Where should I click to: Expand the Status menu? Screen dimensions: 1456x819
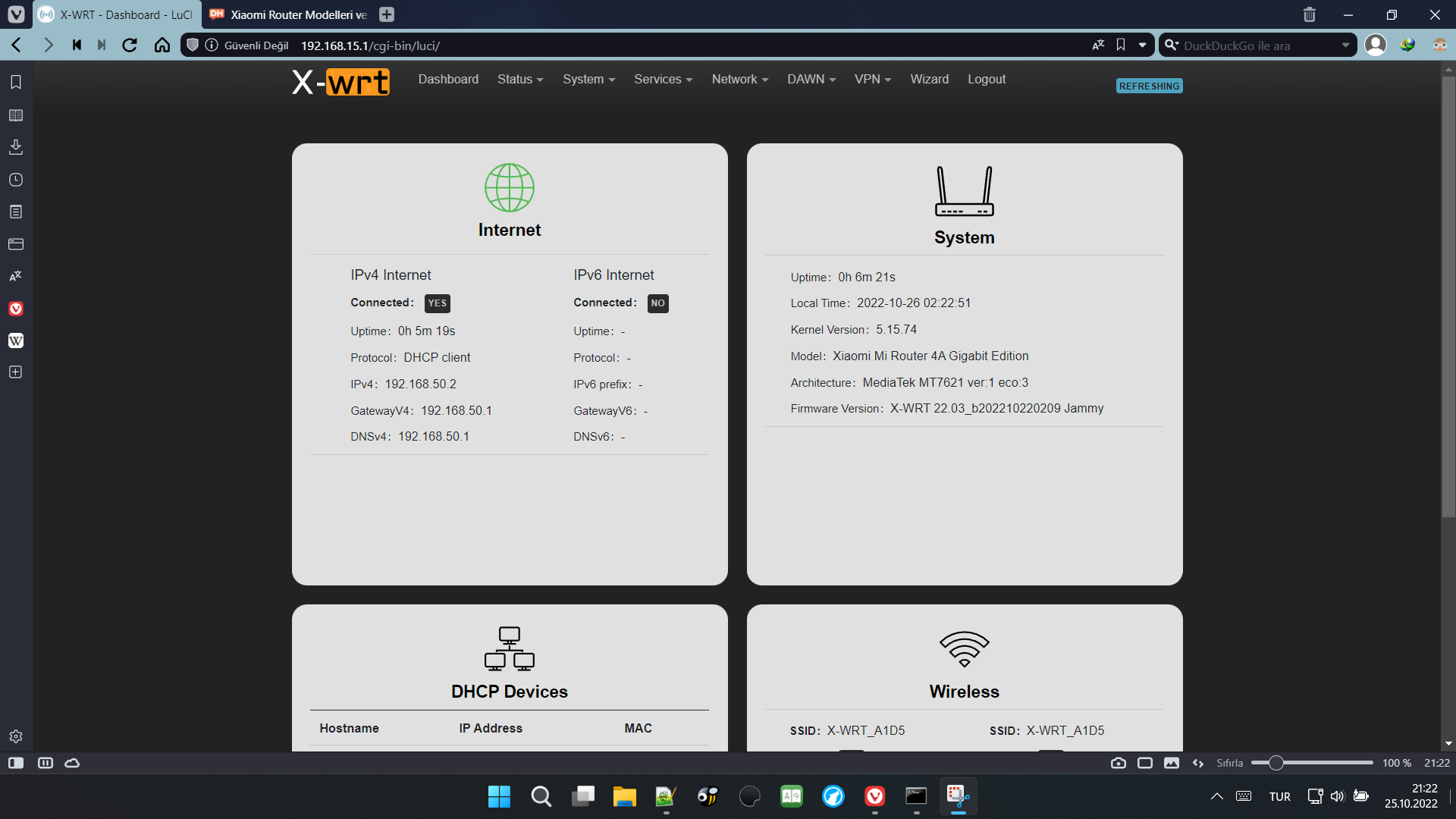pyautogui.click(x=520, y=79)
